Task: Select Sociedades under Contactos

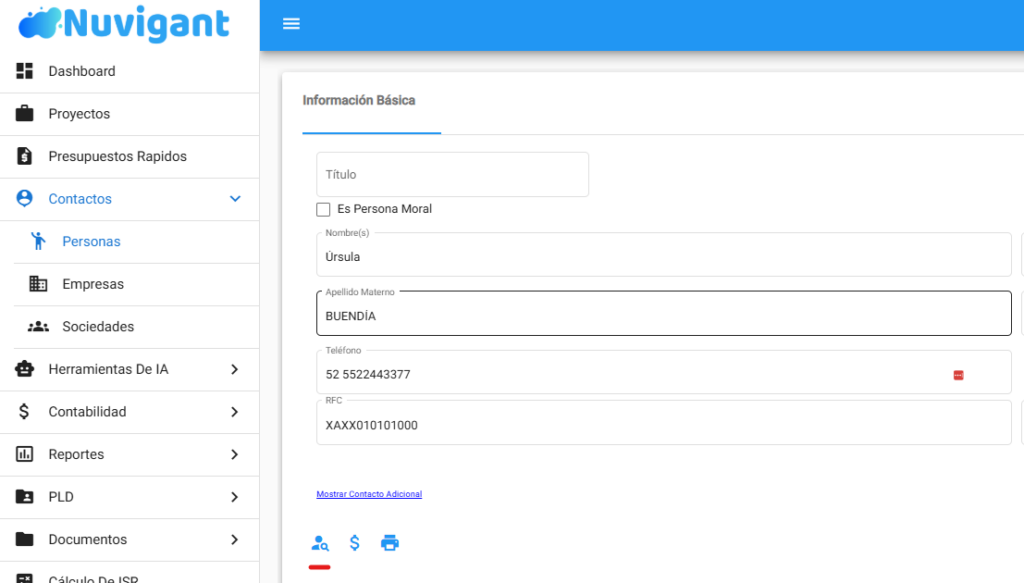Action: [136, 326]
